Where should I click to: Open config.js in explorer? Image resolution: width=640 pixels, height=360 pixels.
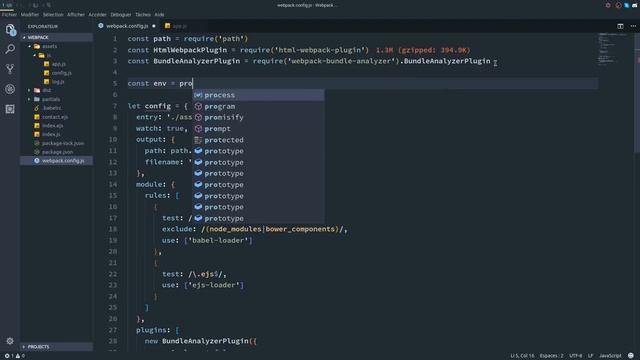(x=61, y=73)
